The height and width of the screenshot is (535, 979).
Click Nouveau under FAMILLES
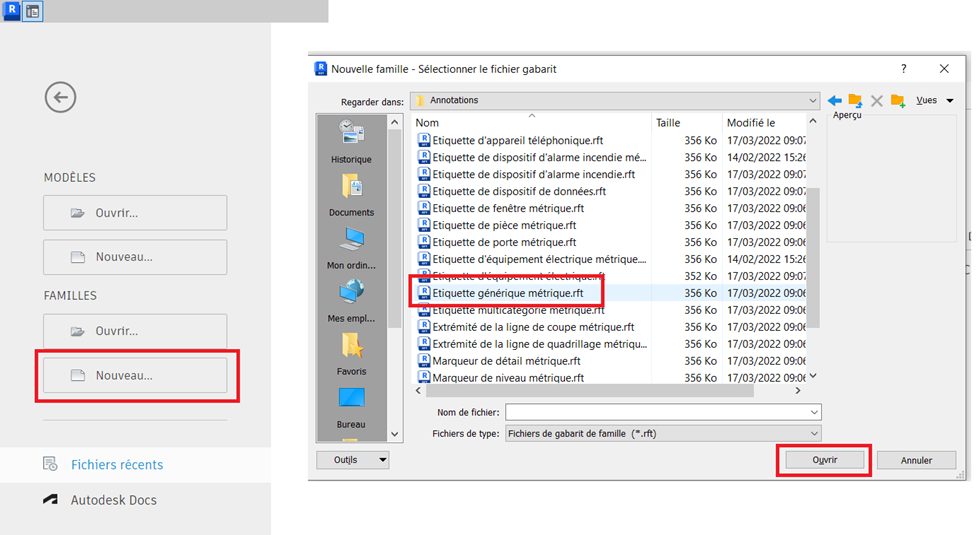(x=135, y=375)
